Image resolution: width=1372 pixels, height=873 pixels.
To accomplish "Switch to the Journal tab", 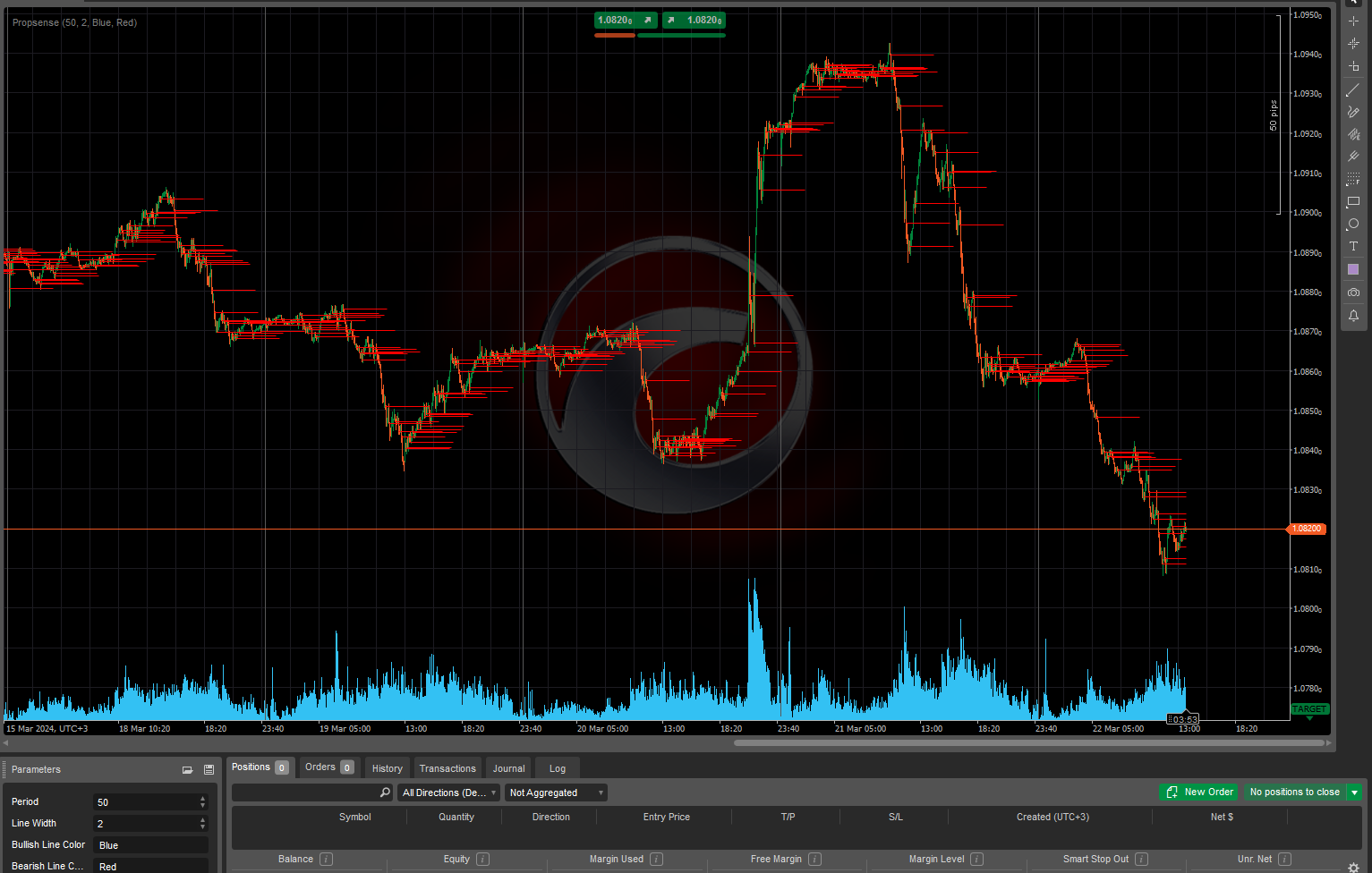I will 509,768.
